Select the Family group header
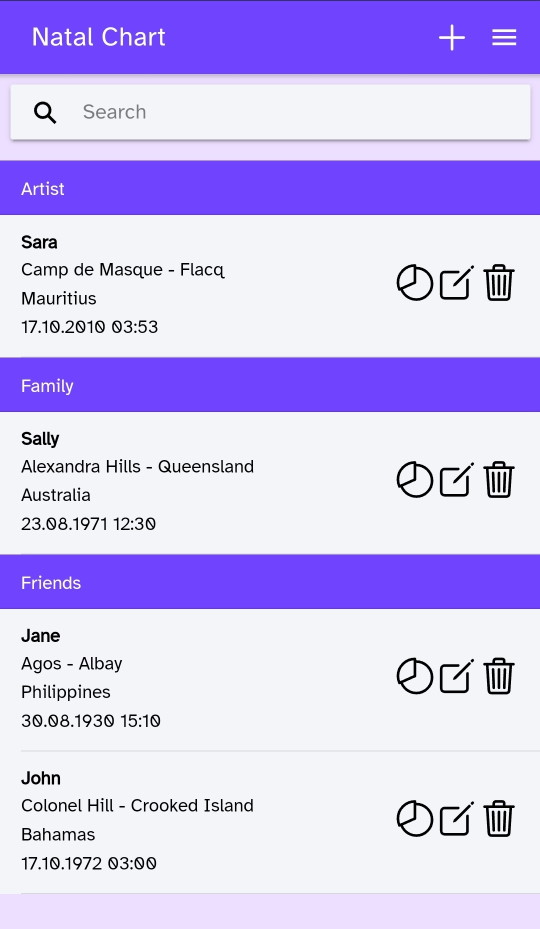Image resolution: width=540 pixels, height=929 pixels. coord(270,385)
